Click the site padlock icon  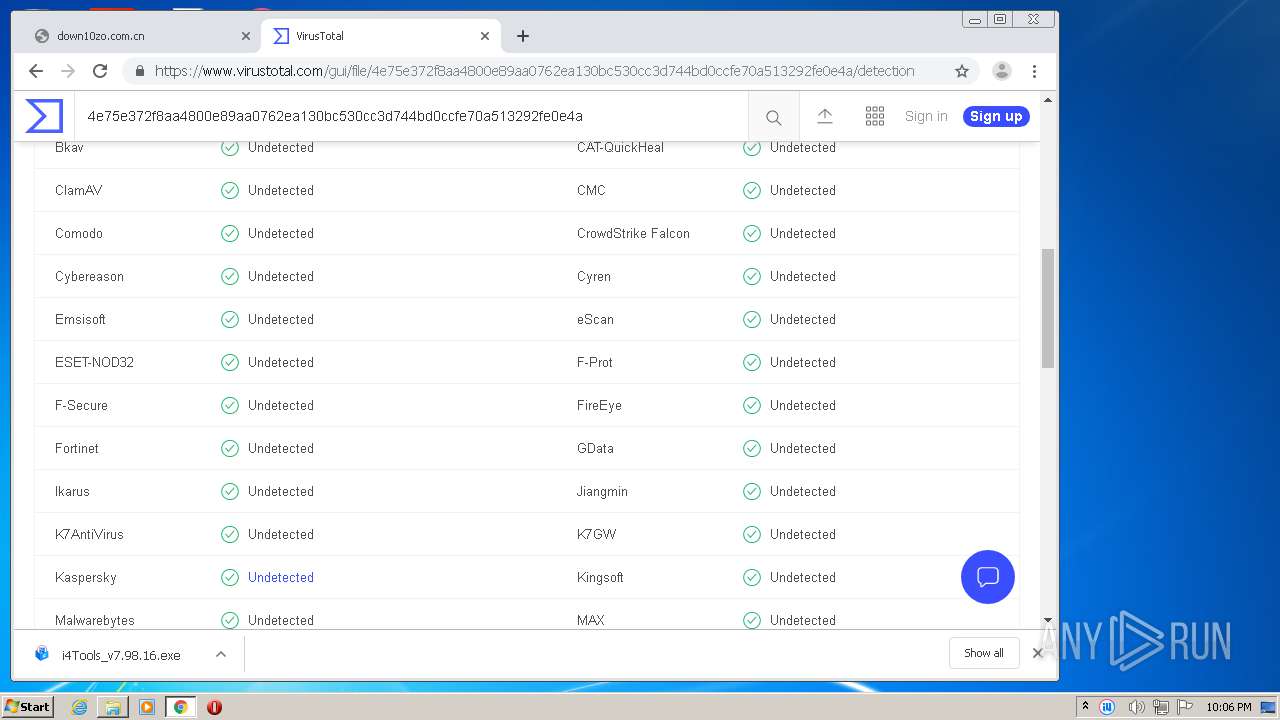click(x=139, y=71)
